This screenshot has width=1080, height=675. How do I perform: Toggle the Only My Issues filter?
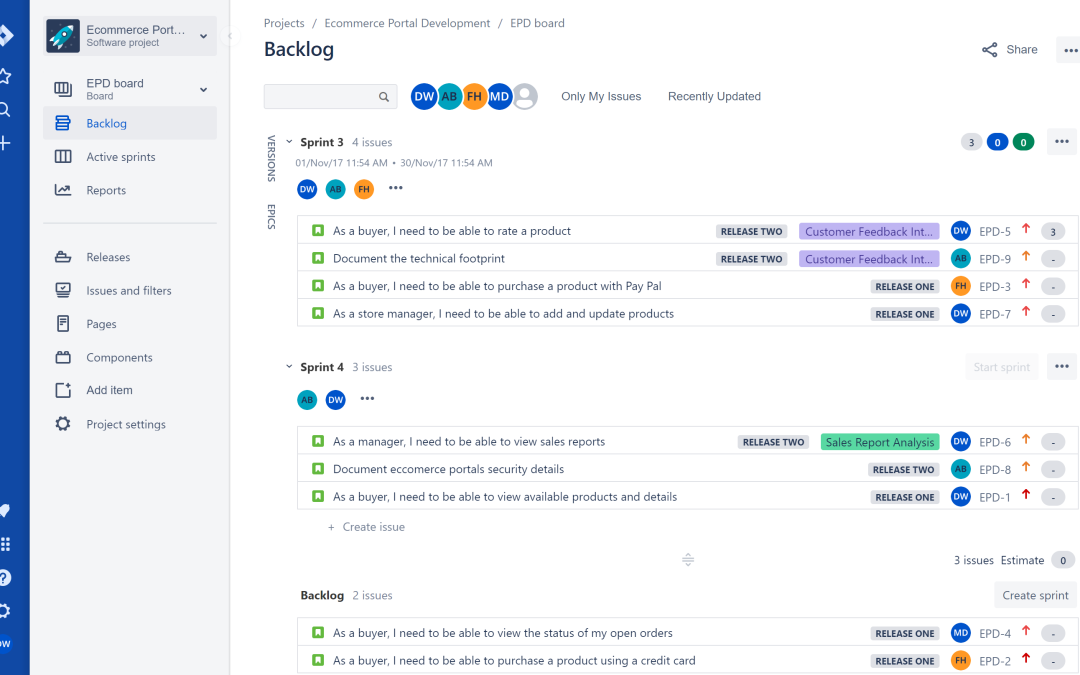[x=601, y=97]
